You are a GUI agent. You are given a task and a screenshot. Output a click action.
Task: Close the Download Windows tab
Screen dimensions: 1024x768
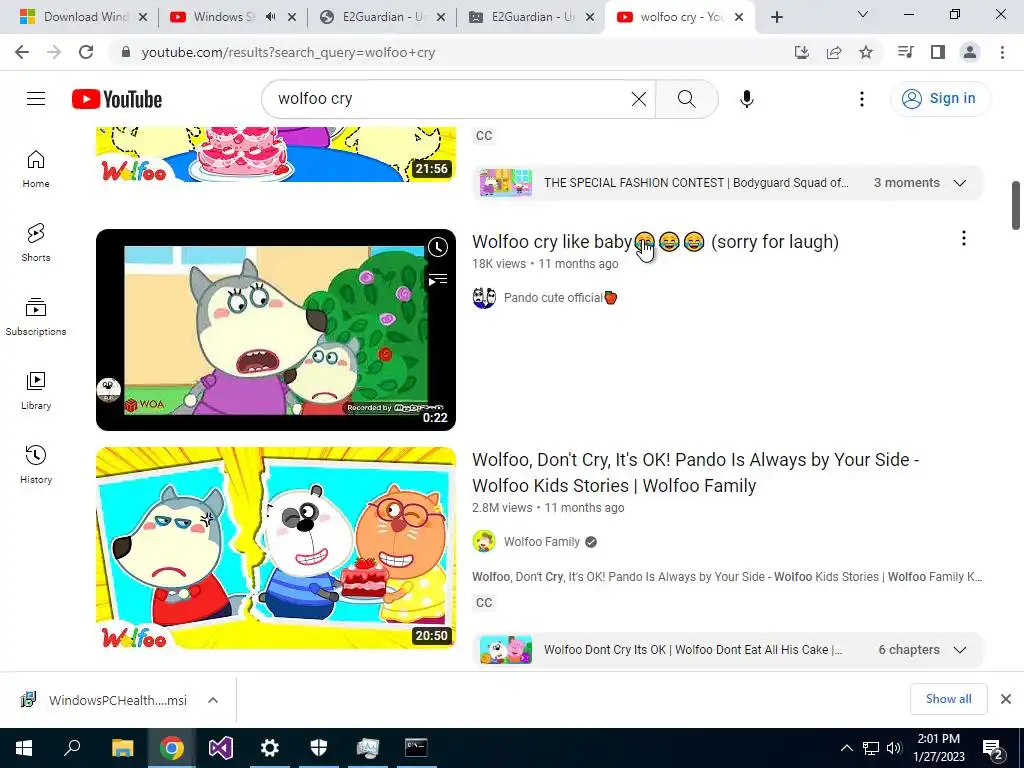coord(143,17)
